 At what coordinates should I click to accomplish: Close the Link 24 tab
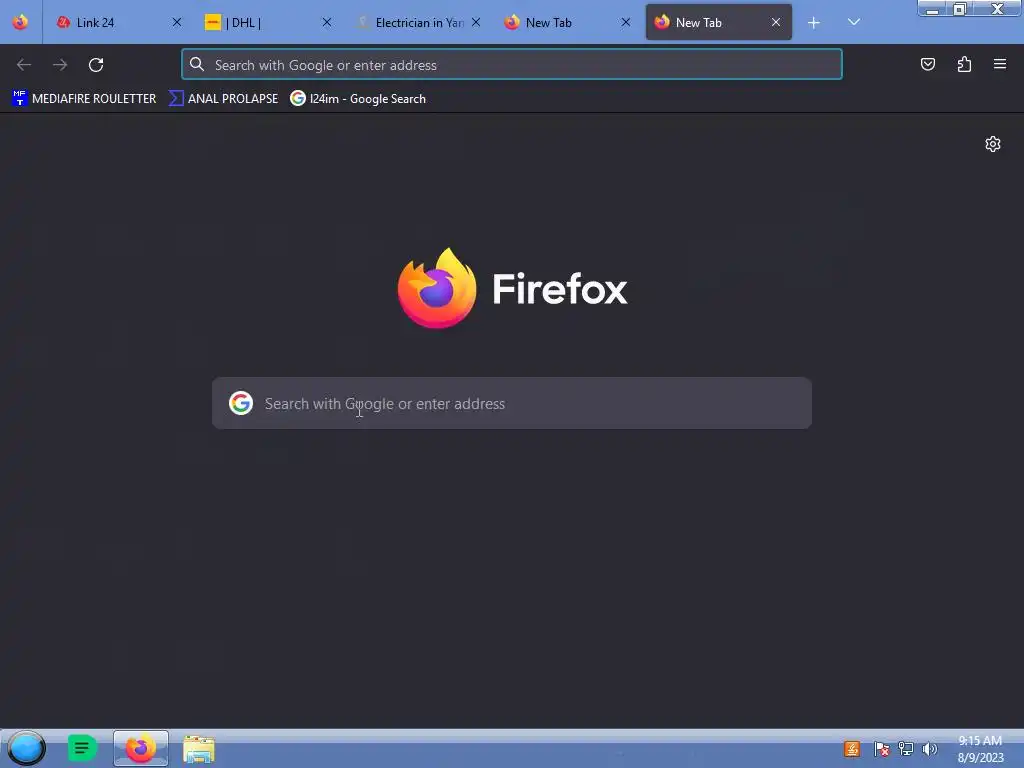pos(176,22)
